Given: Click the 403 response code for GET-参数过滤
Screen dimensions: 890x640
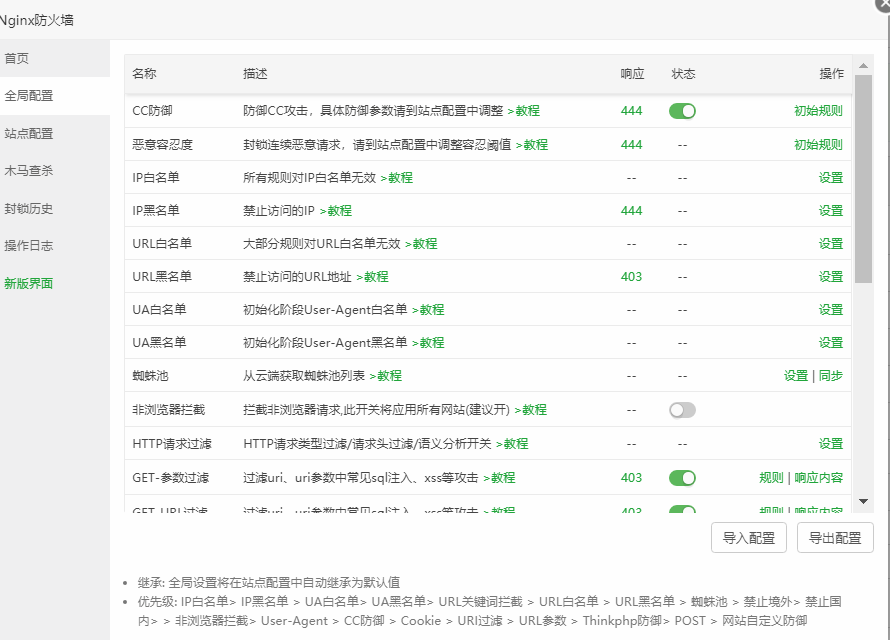Looking at the screenshot, I should coord(631,478).
